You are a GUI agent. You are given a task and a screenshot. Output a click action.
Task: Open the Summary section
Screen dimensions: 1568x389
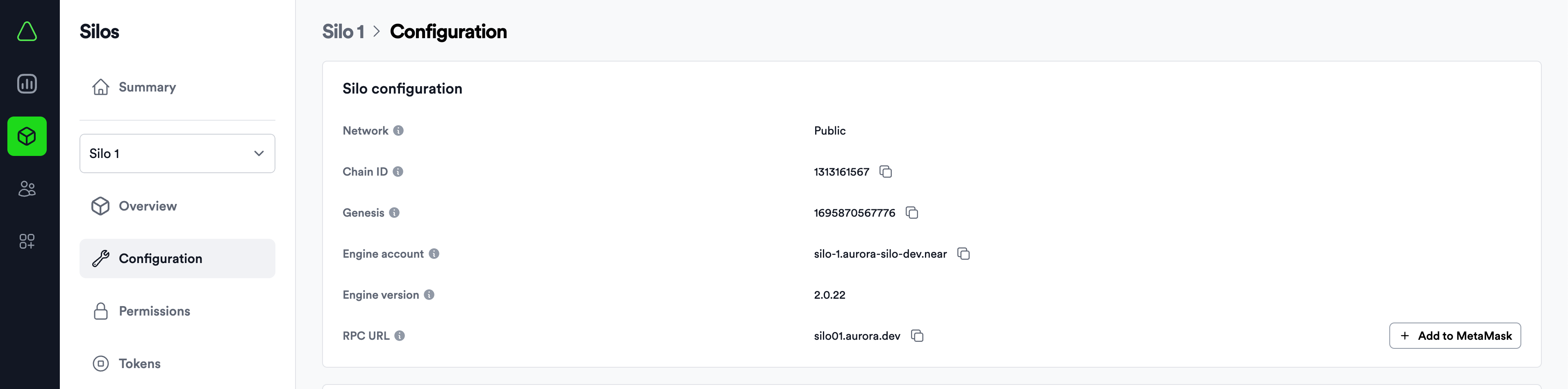[x=147, y=87]
